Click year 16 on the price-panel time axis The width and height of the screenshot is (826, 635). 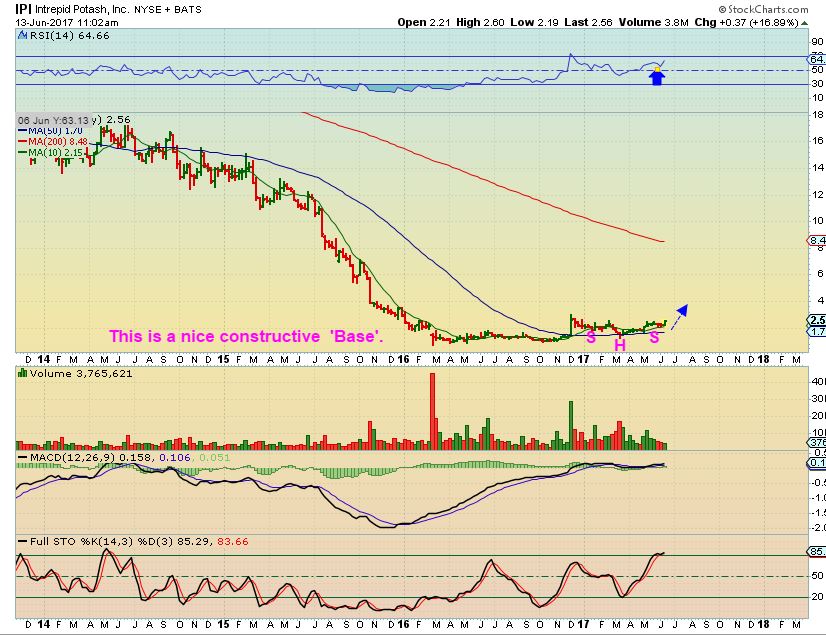403,359
